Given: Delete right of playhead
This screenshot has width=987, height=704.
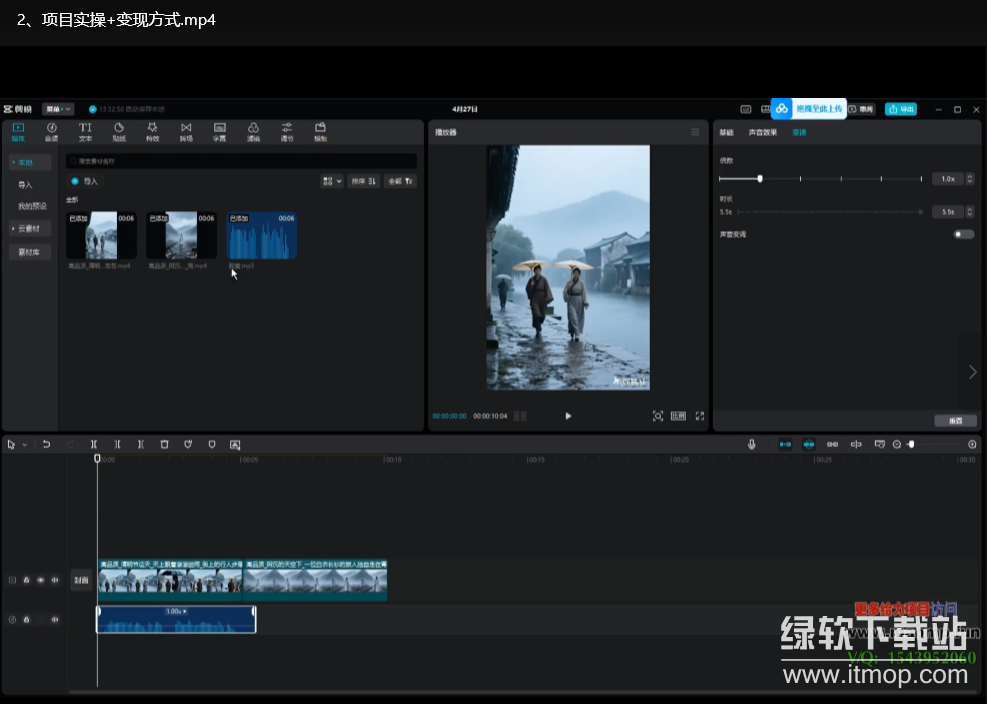Looking at the screenshot, I should [x=141, y=445].
